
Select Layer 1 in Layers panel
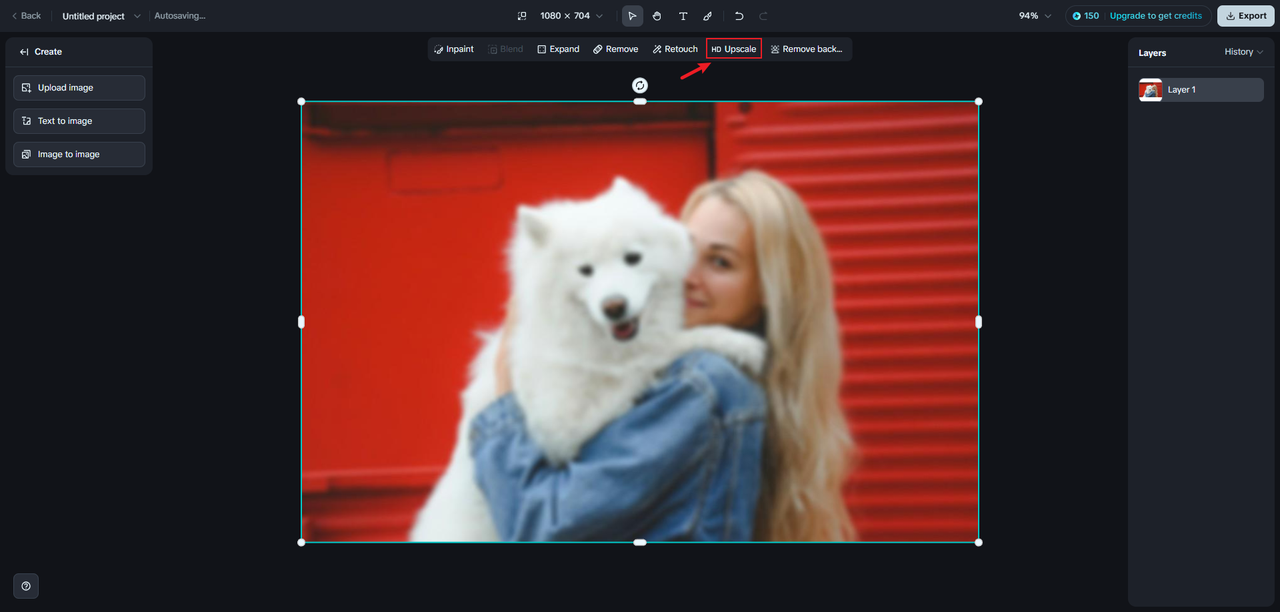pos(1200,90)
